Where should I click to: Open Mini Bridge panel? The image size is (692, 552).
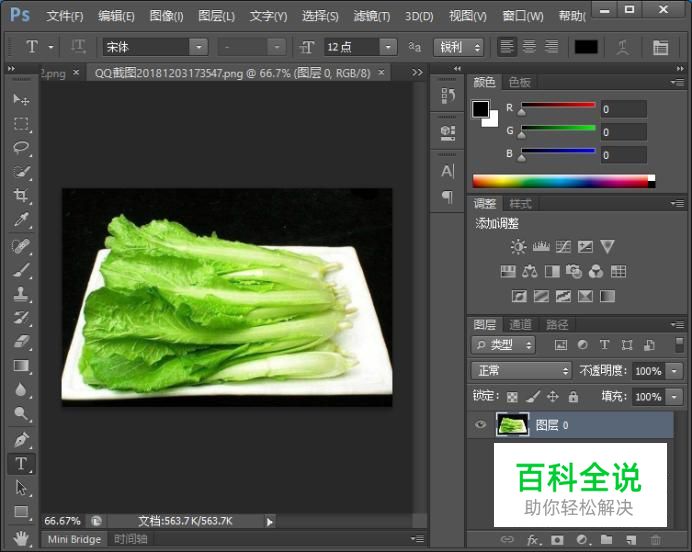tap(74, 539)
